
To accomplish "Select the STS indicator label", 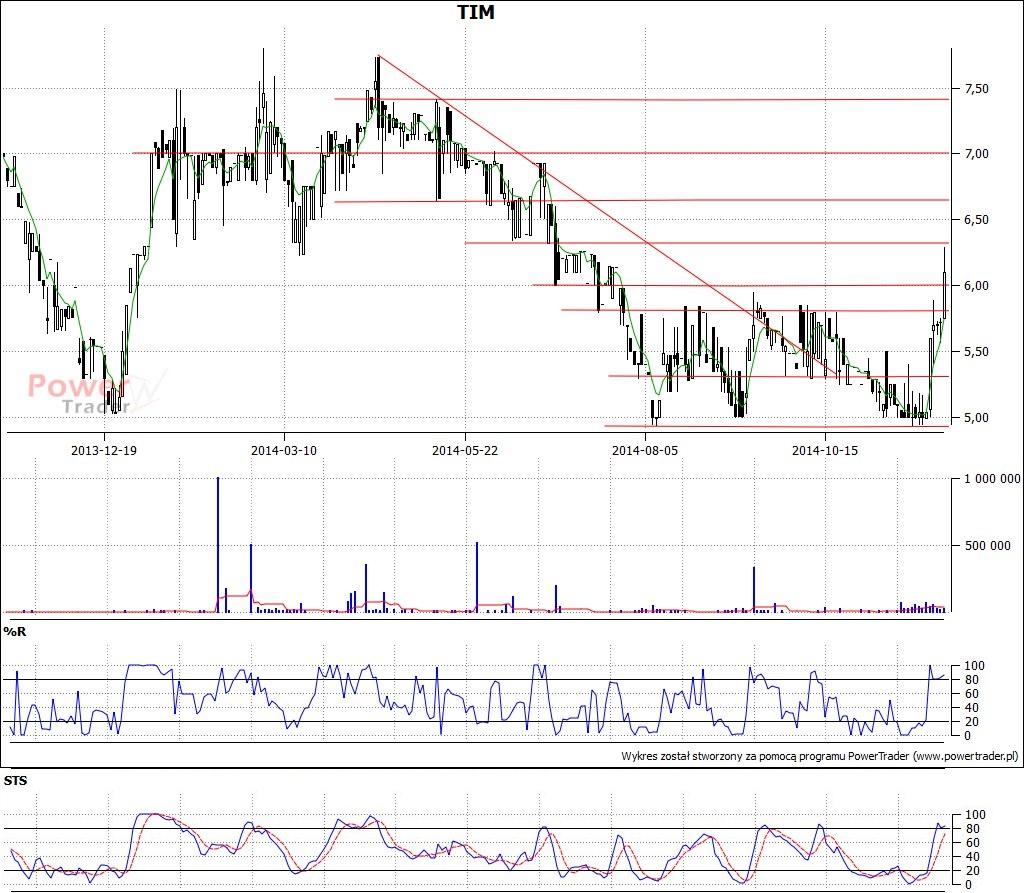I will tap(16, 781).
